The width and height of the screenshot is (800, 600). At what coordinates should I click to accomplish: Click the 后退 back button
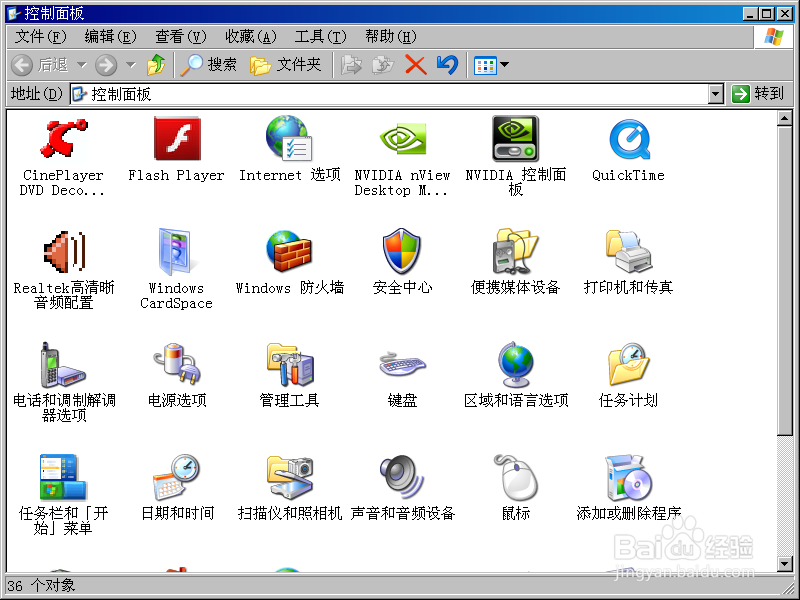tap(40, 65)
